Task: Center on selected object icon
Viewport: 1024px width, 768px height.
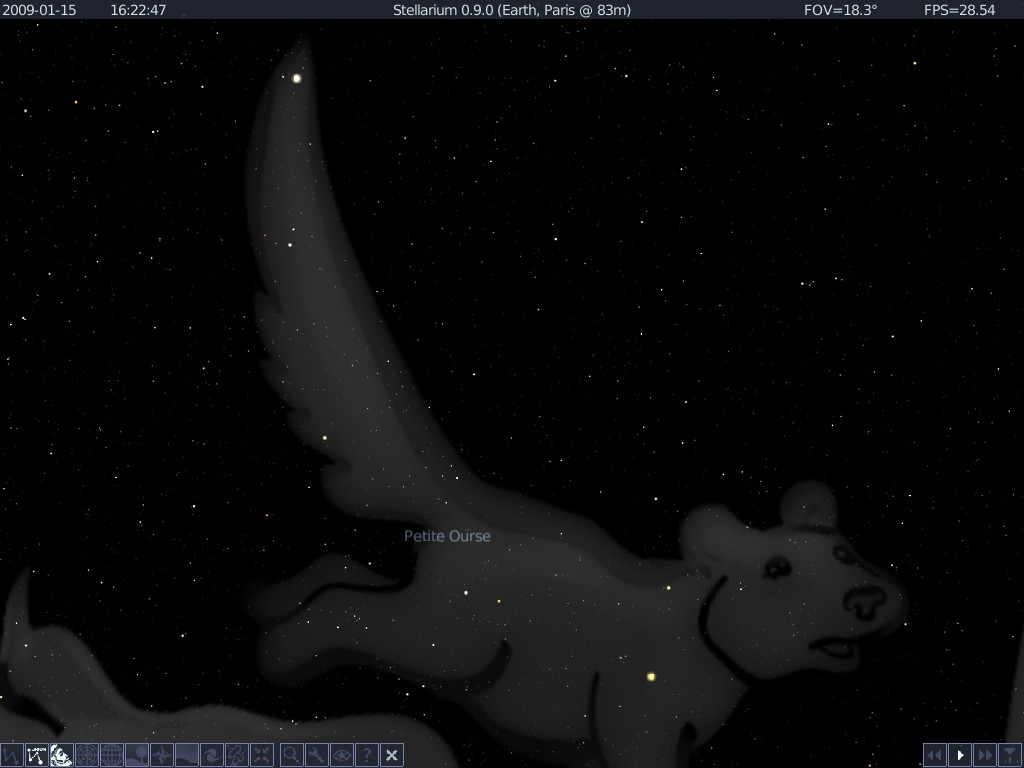Action: pyautogui.click(x=261, y=756)
